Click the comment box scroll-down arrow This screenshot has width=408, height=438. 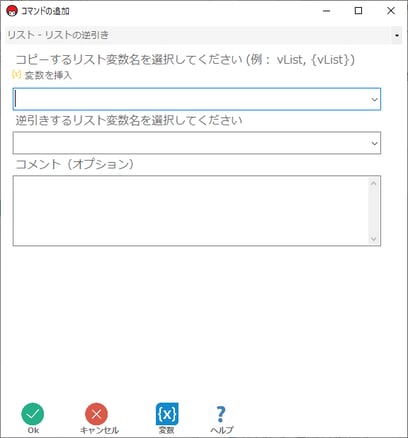click(373, 239)
